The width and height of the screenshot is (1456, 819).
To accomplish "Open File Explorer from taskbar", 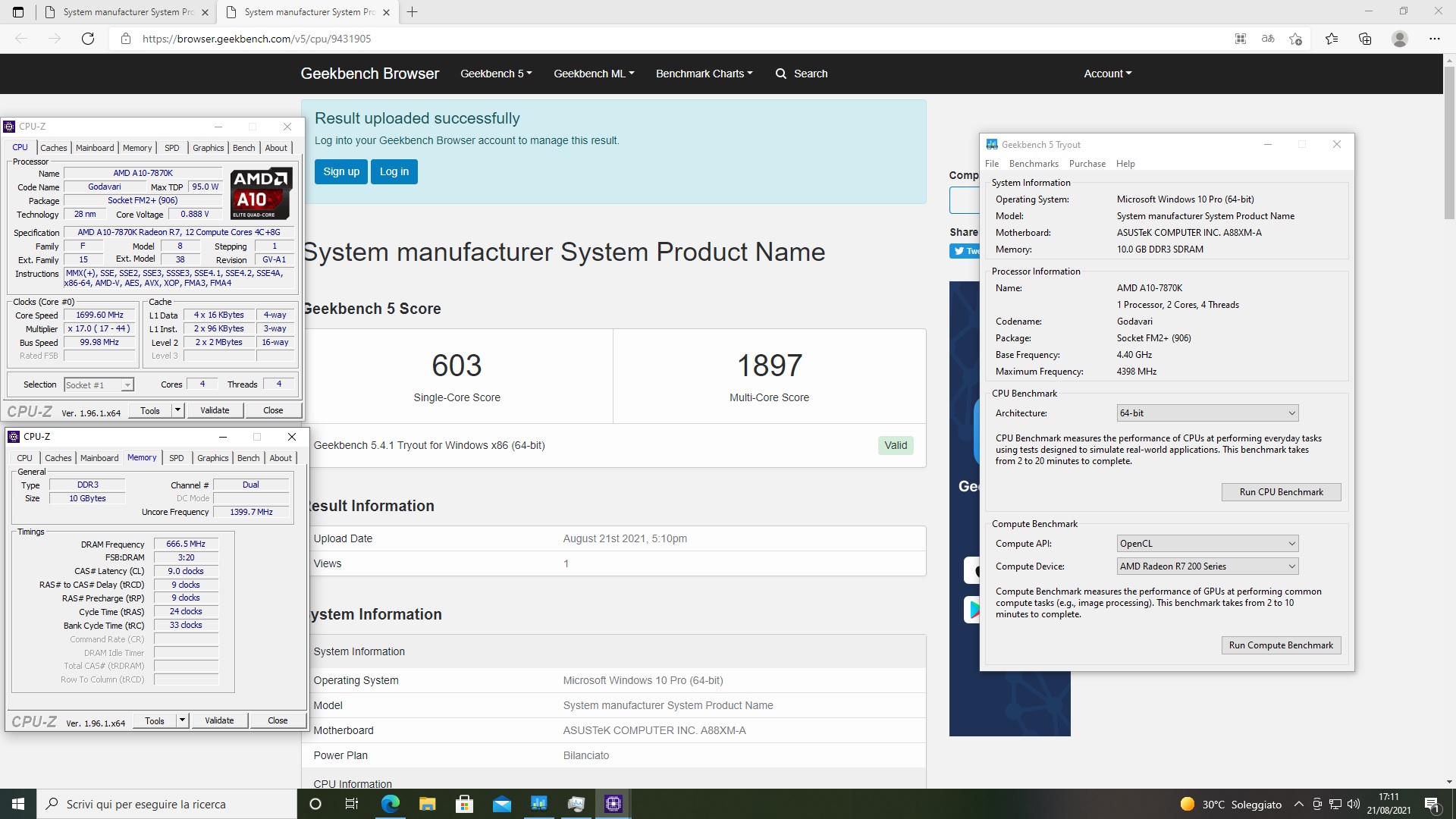I will point(427,804).
